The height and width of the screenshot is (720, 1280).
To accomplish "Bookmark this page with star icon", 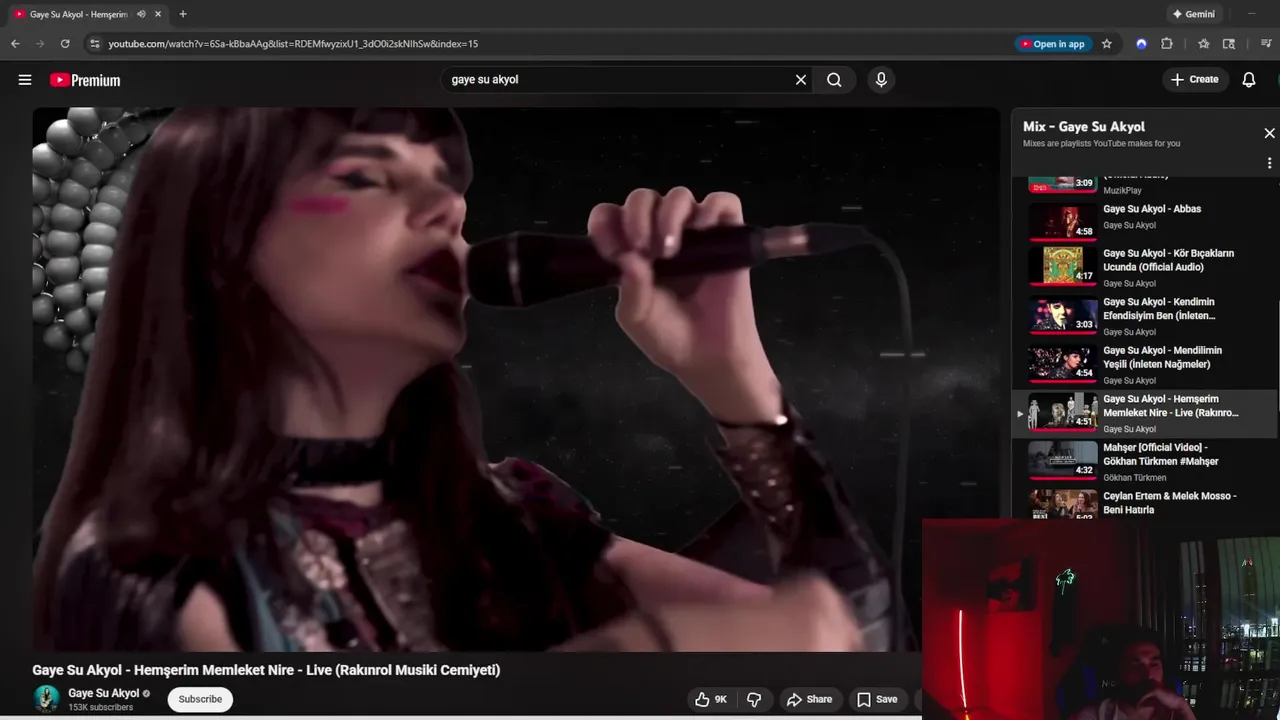I will (1106, 44).
